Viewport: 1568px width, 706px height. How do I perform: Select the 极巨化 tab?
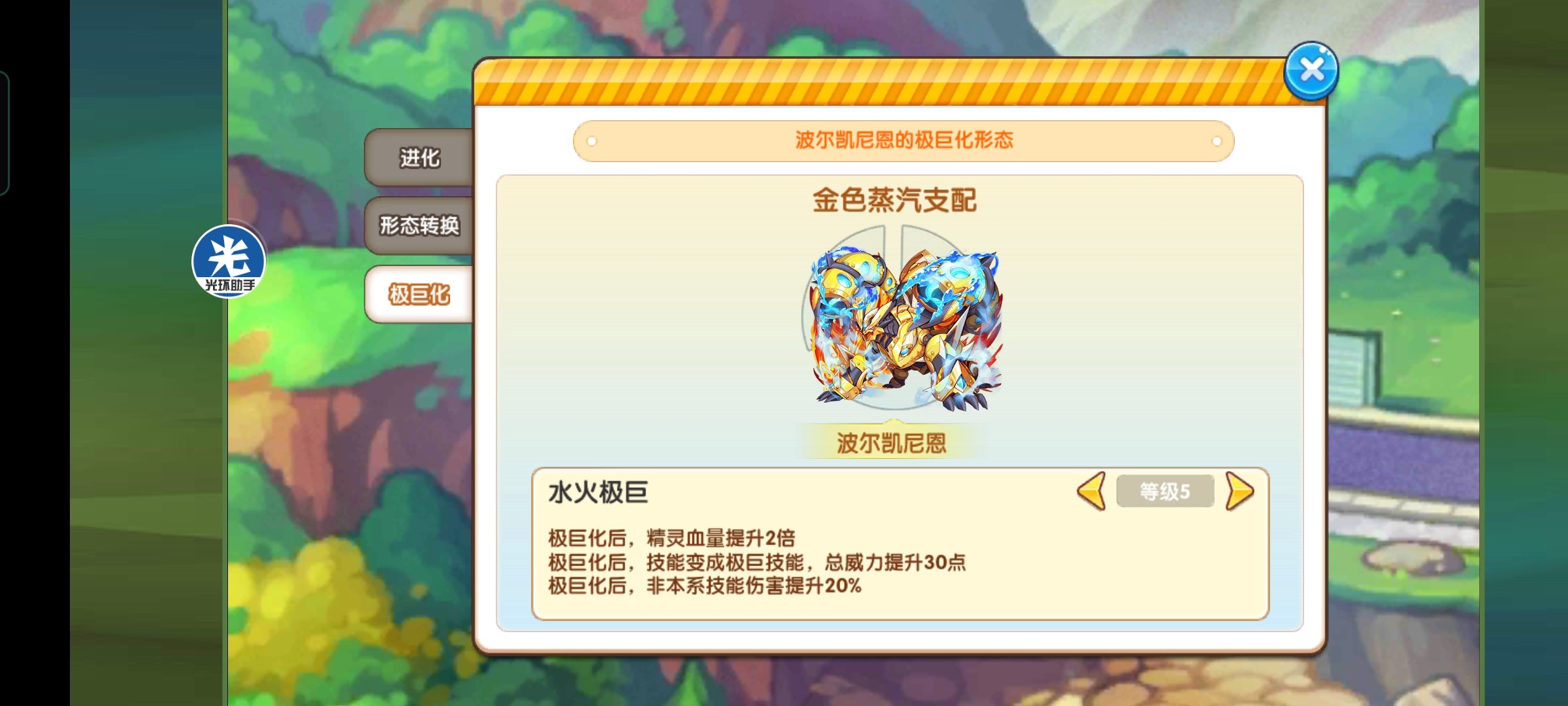click(419, 294)
